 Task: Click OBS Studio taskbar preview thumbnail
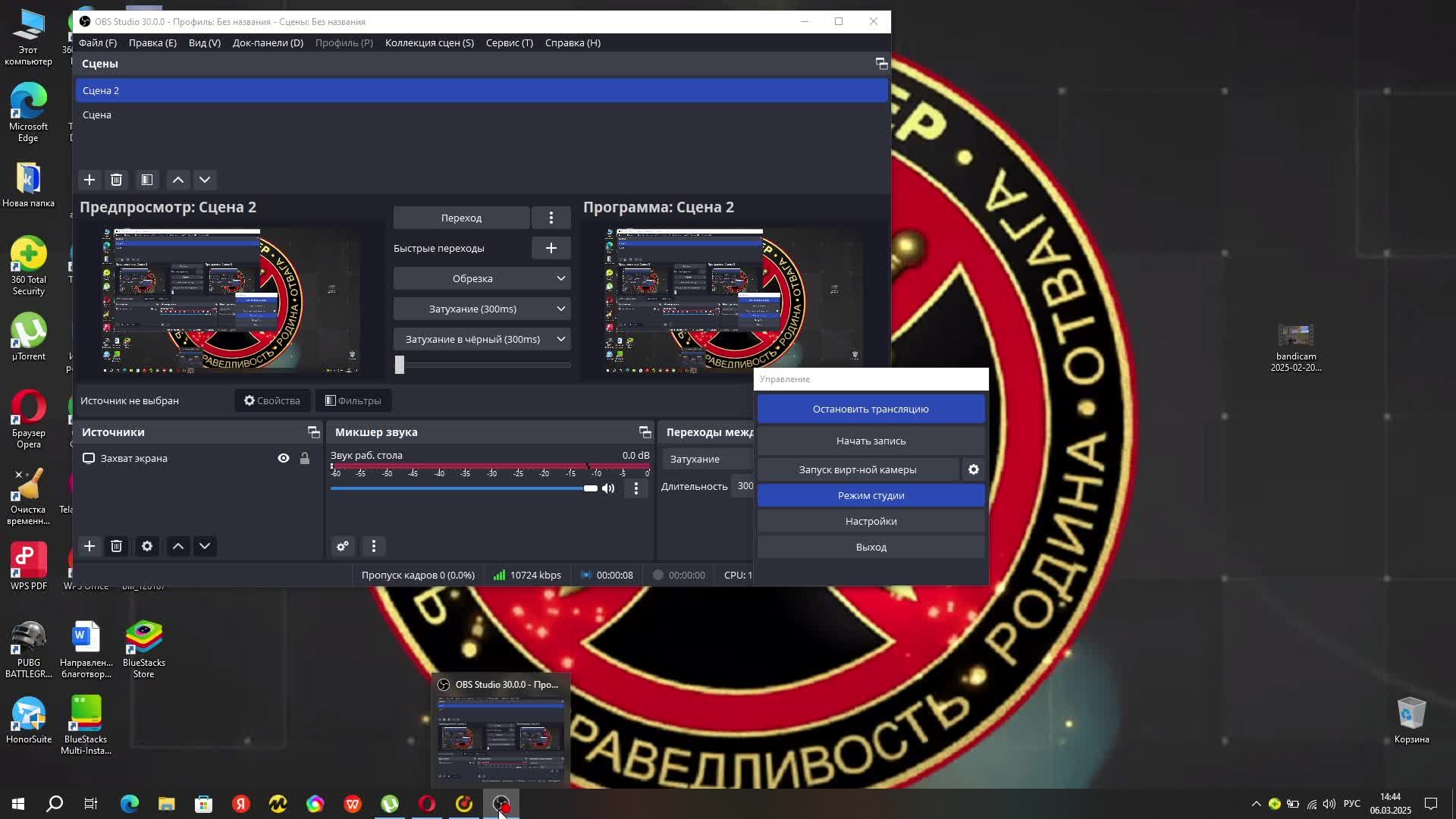coord(501,740)
